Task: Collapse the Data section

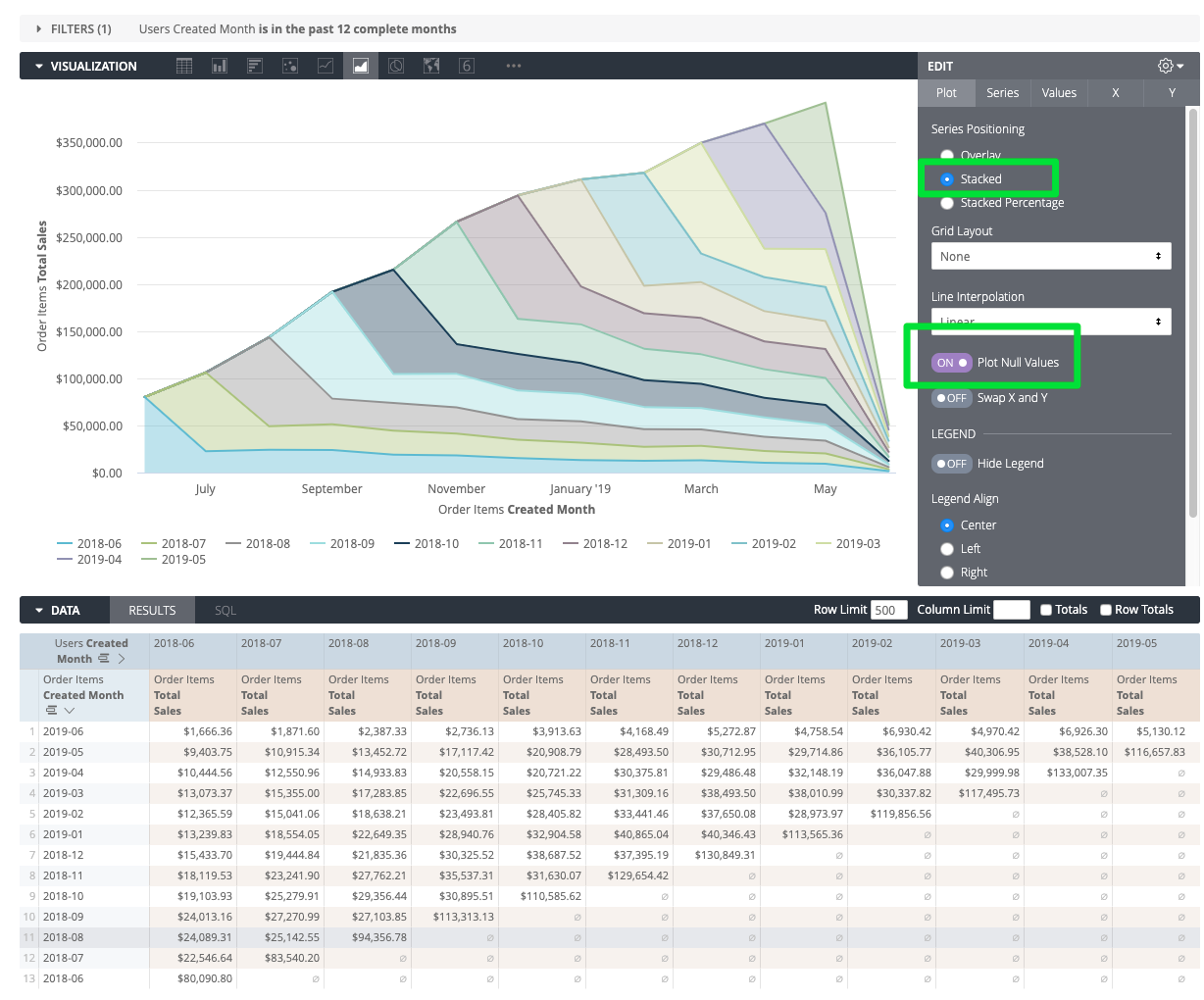Action: click(x=39, y=611)
